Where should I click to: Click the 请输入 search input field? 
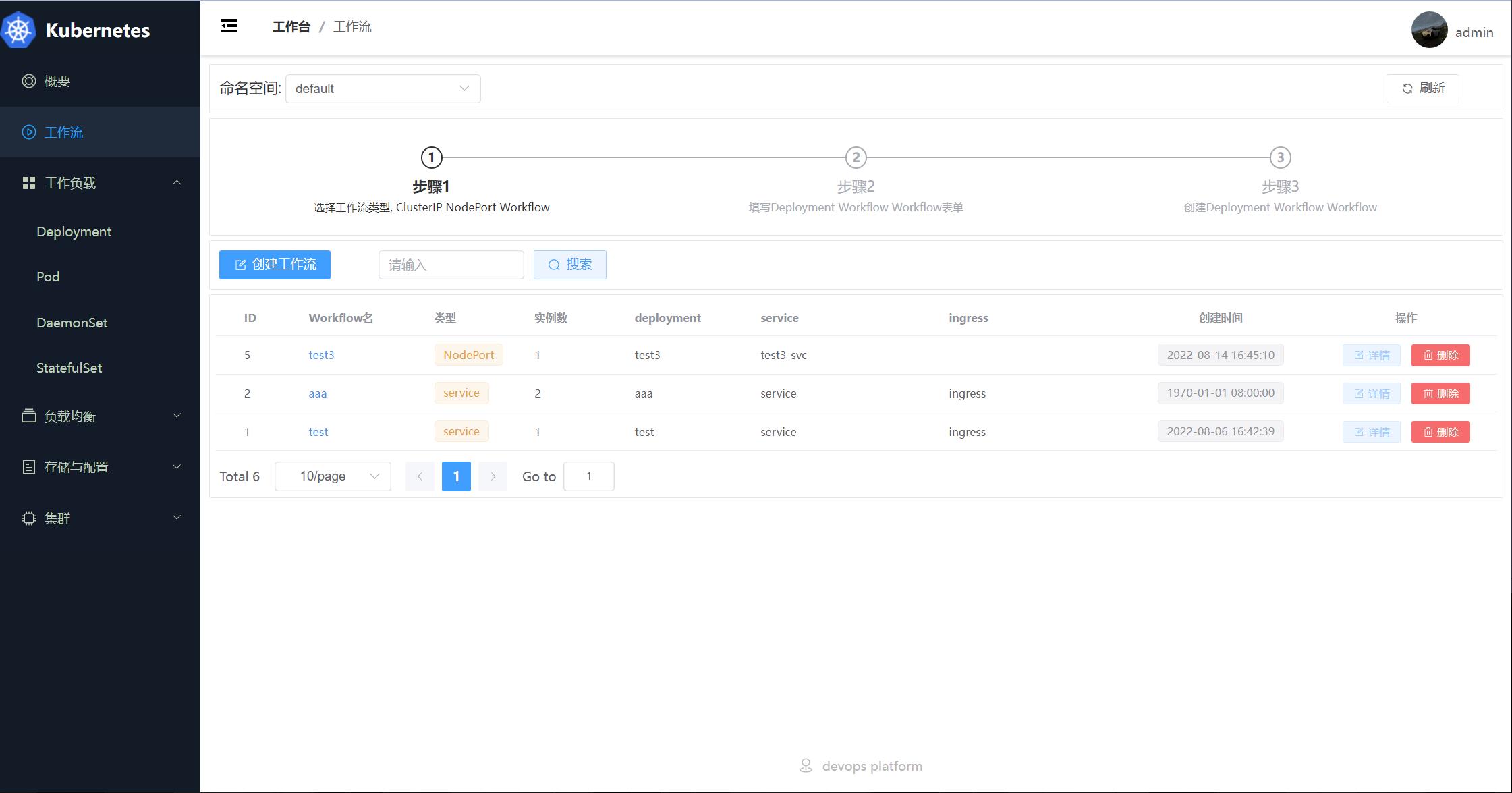tap(451, 265)
